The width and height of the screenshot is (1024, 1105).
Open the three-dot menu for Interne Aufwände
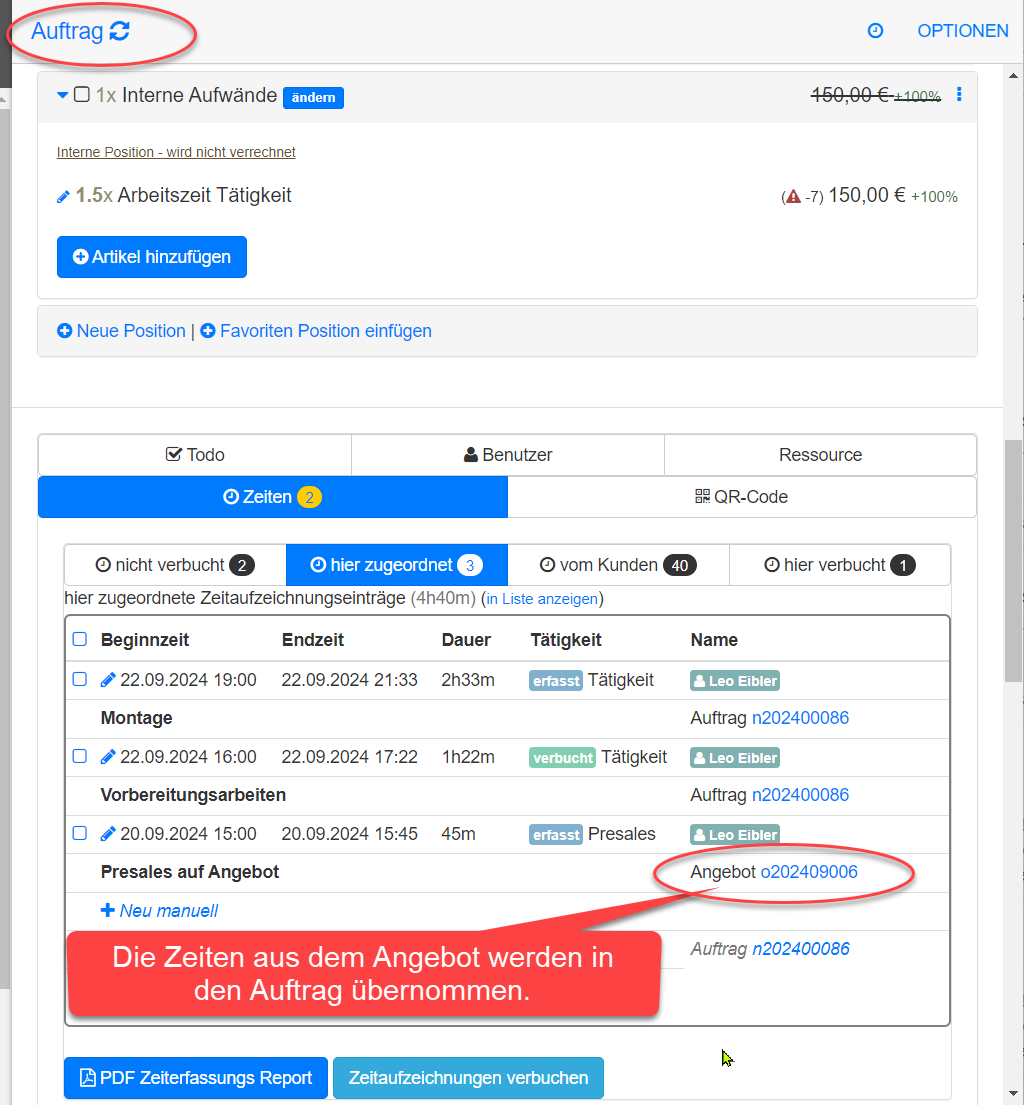coord(959,94)
